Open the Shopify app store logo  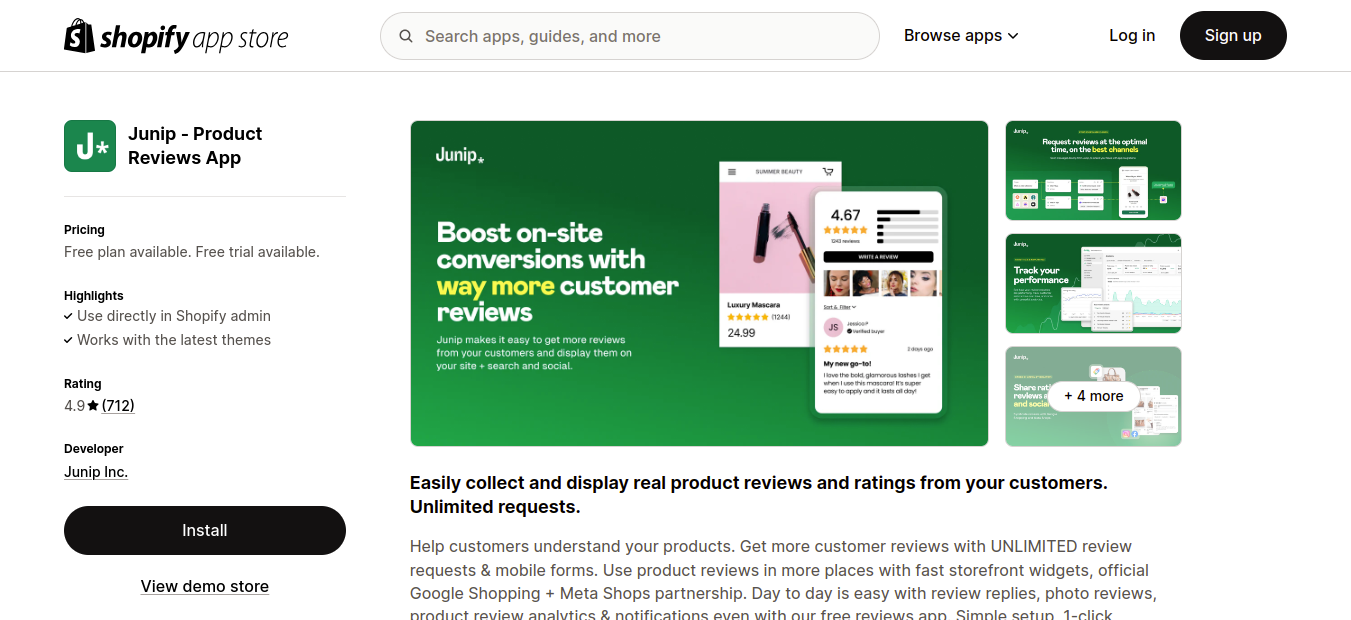[x=176, y=36]
